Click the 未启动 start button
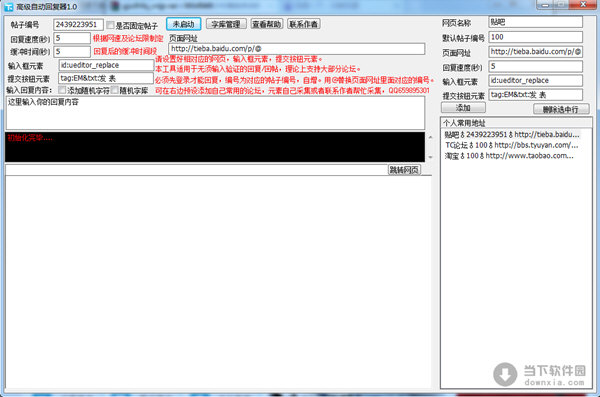This screenshot has width=600, height=397. pos(183,24)
